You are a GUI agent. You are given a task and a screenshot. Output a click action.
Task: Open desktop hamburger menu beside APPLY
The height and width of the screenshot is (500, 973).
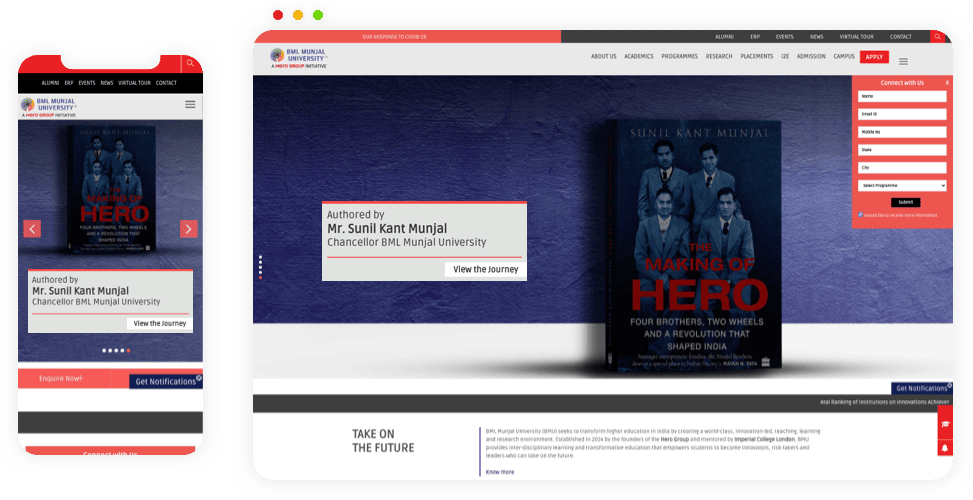coord(904,61)
